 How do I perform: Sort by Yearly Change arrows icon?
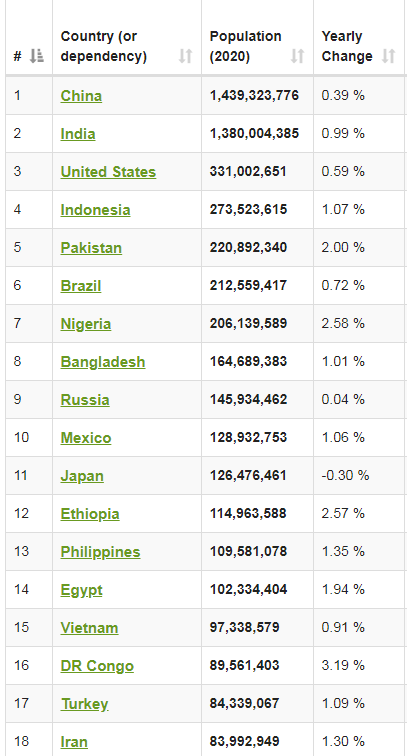pos(388,56)
